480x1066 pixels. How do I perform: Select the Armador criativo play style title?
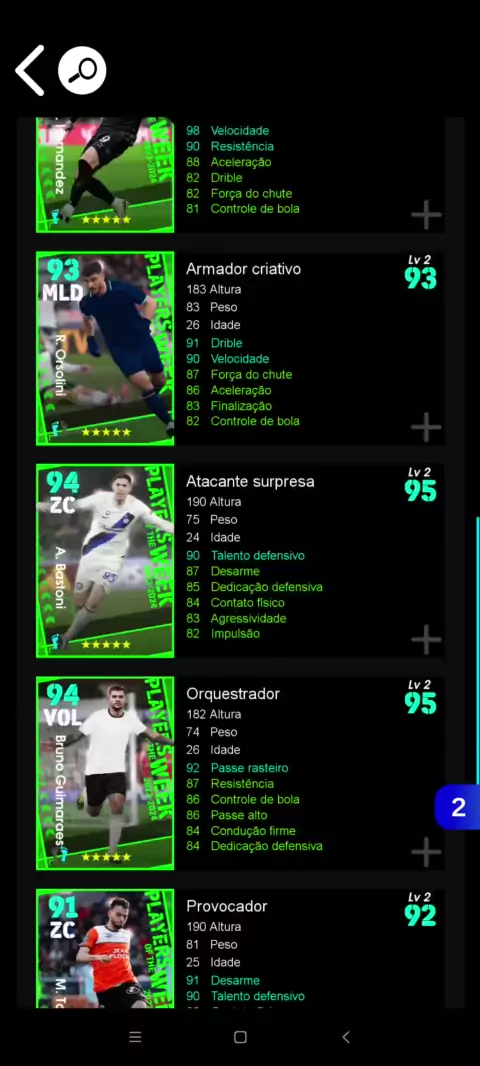243,269
